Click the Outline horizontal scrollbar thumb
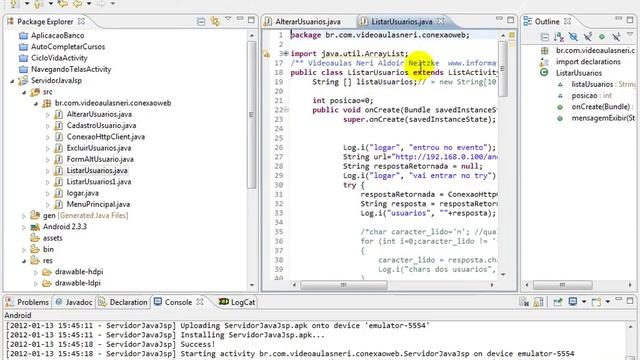The width and height of the screenshot is (640, 360). click(x=562, y=284)
